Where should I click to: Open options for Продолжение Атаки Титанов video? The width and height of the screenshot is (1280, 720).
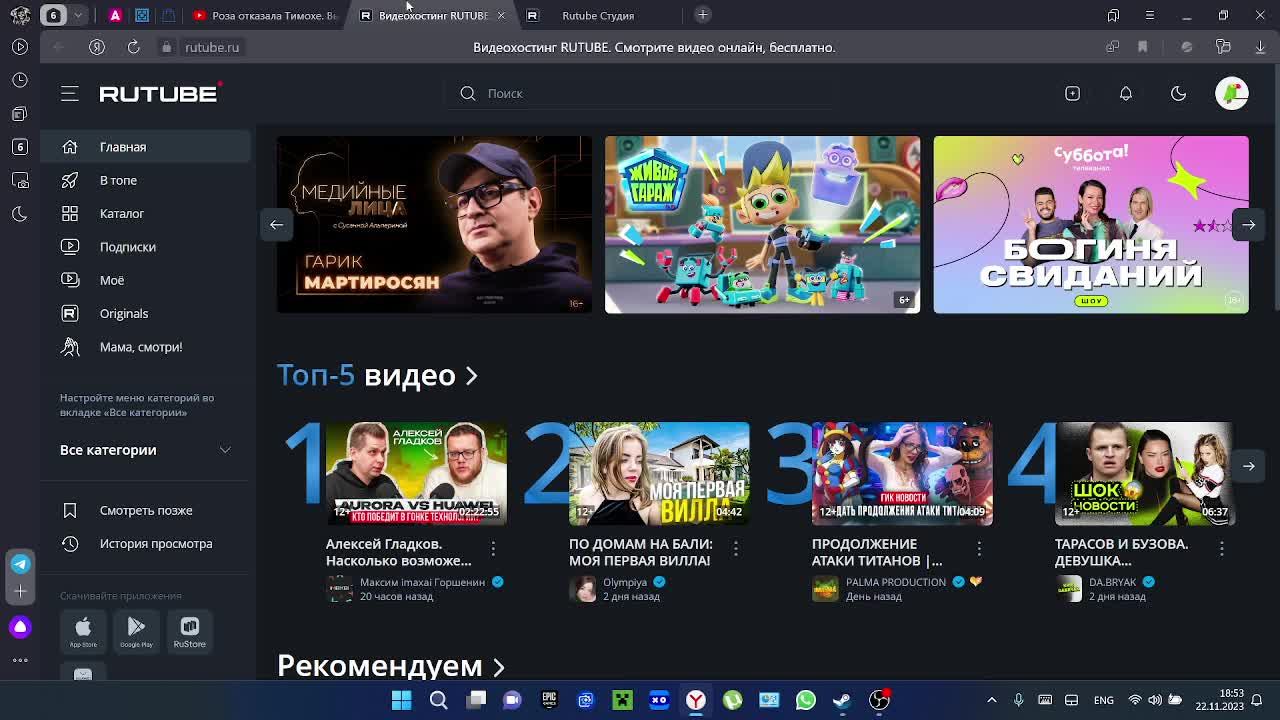(x=979, y=548)
